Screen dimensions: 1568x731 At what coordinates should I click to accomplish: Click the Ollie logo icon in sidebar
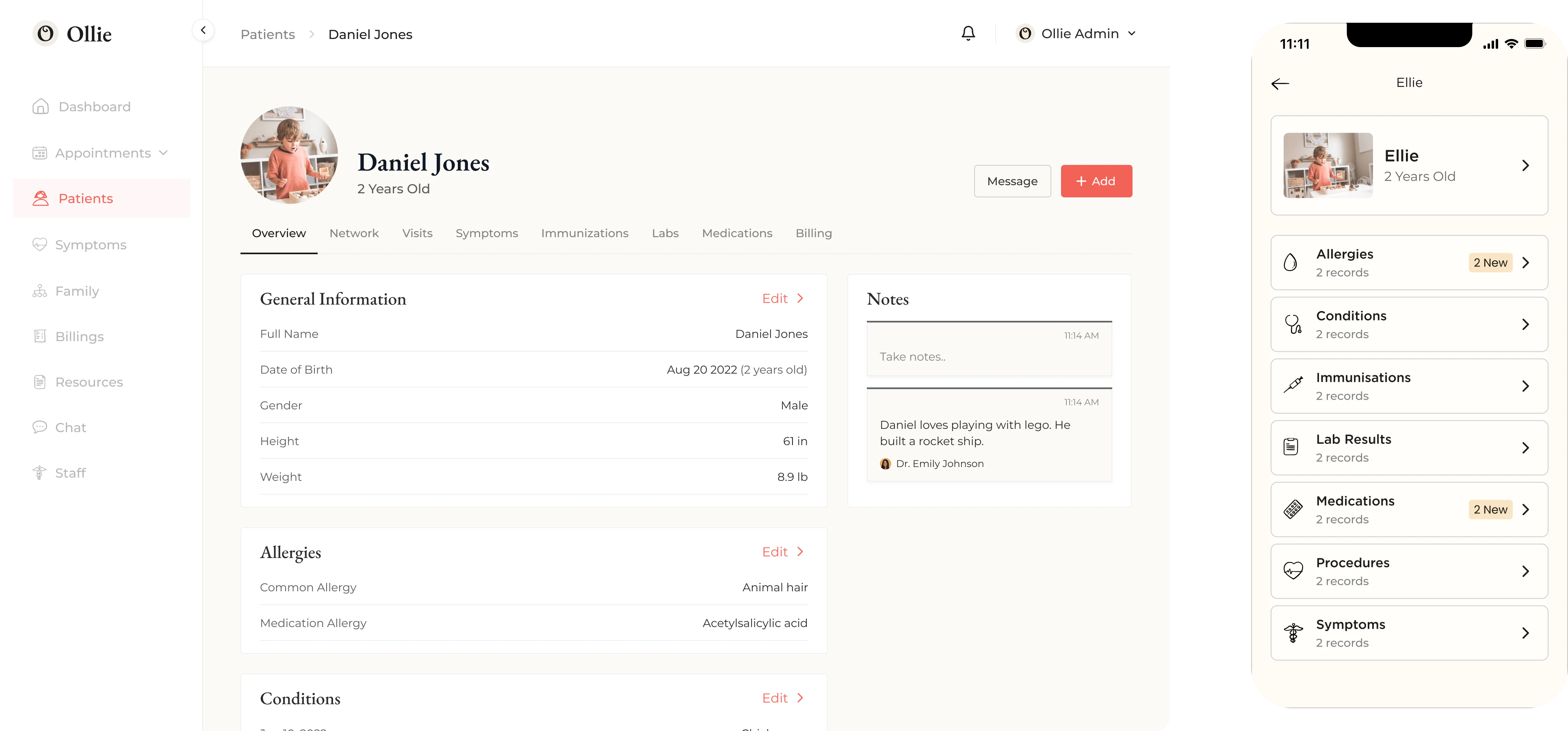(45, 33)
